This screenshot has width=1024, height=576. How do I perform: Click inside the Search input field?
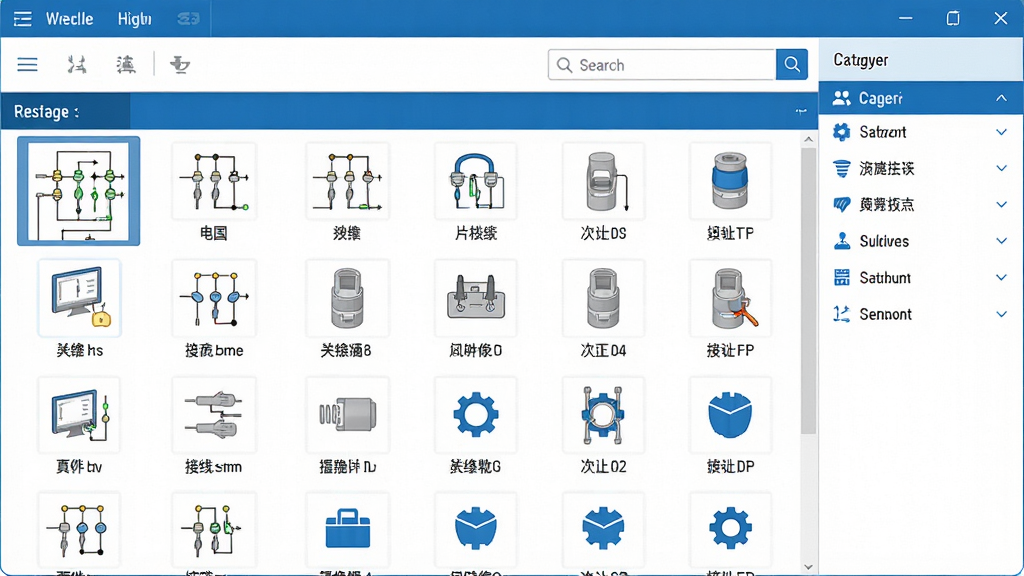tap(662, 65)
